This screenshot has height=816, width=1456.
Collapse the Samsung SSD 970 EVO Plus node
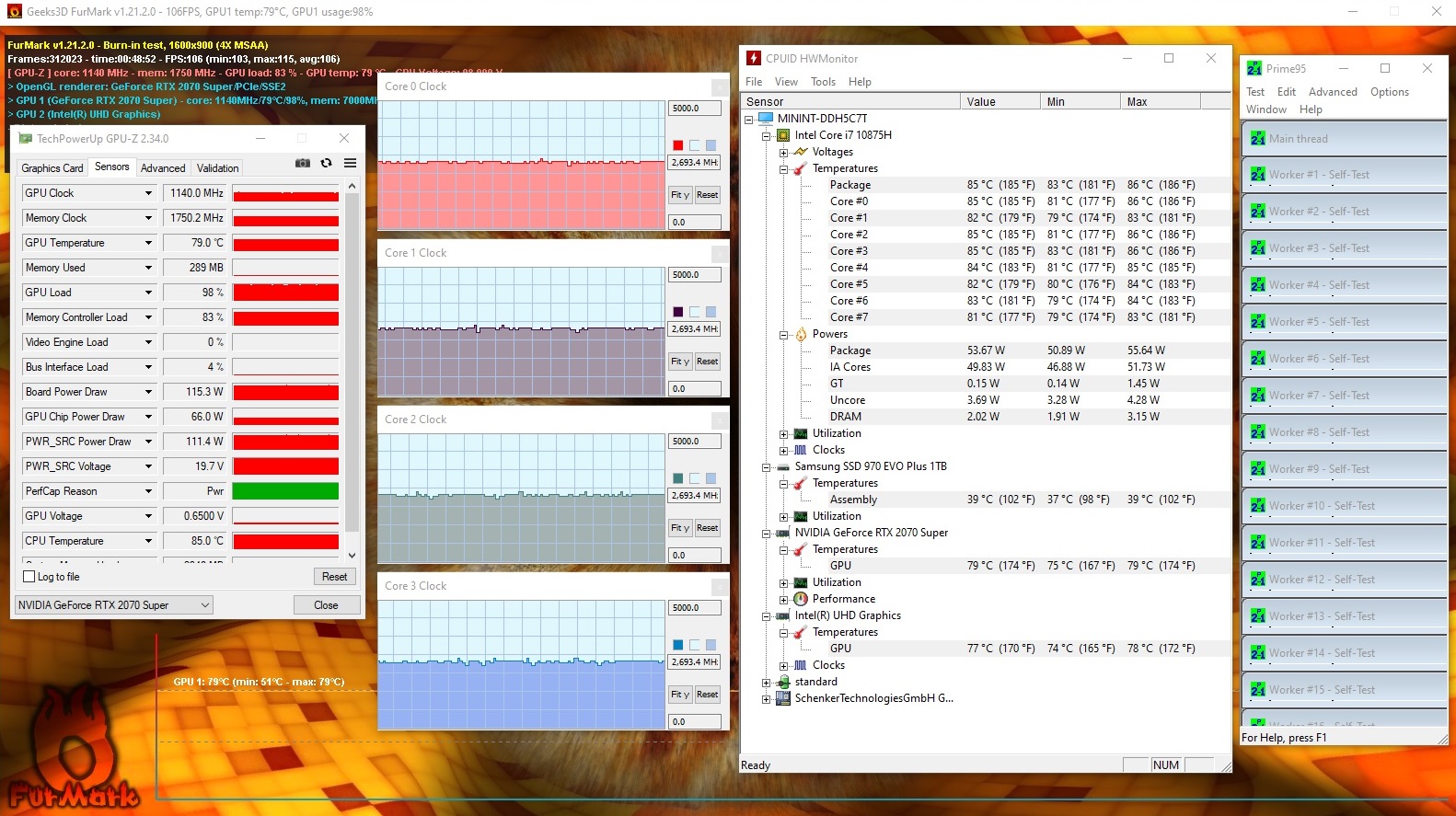[766, 467]
